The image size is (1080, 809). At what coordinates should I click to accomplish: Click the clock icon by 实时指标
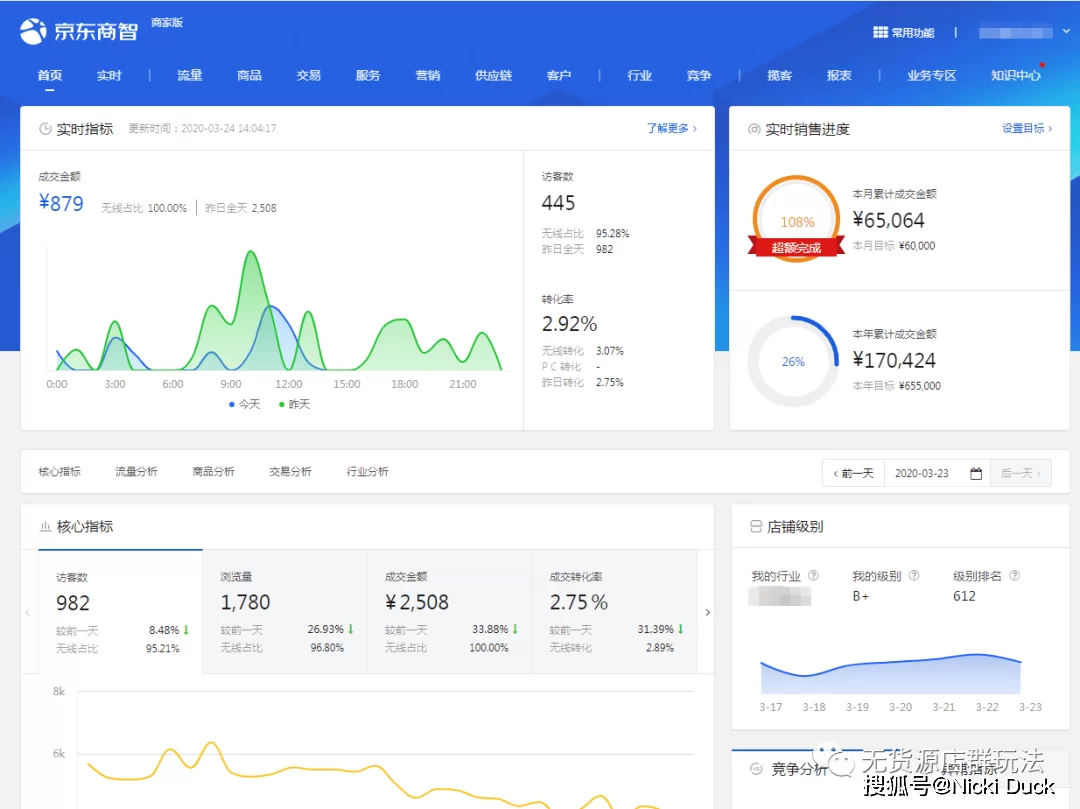click(45, 129)
